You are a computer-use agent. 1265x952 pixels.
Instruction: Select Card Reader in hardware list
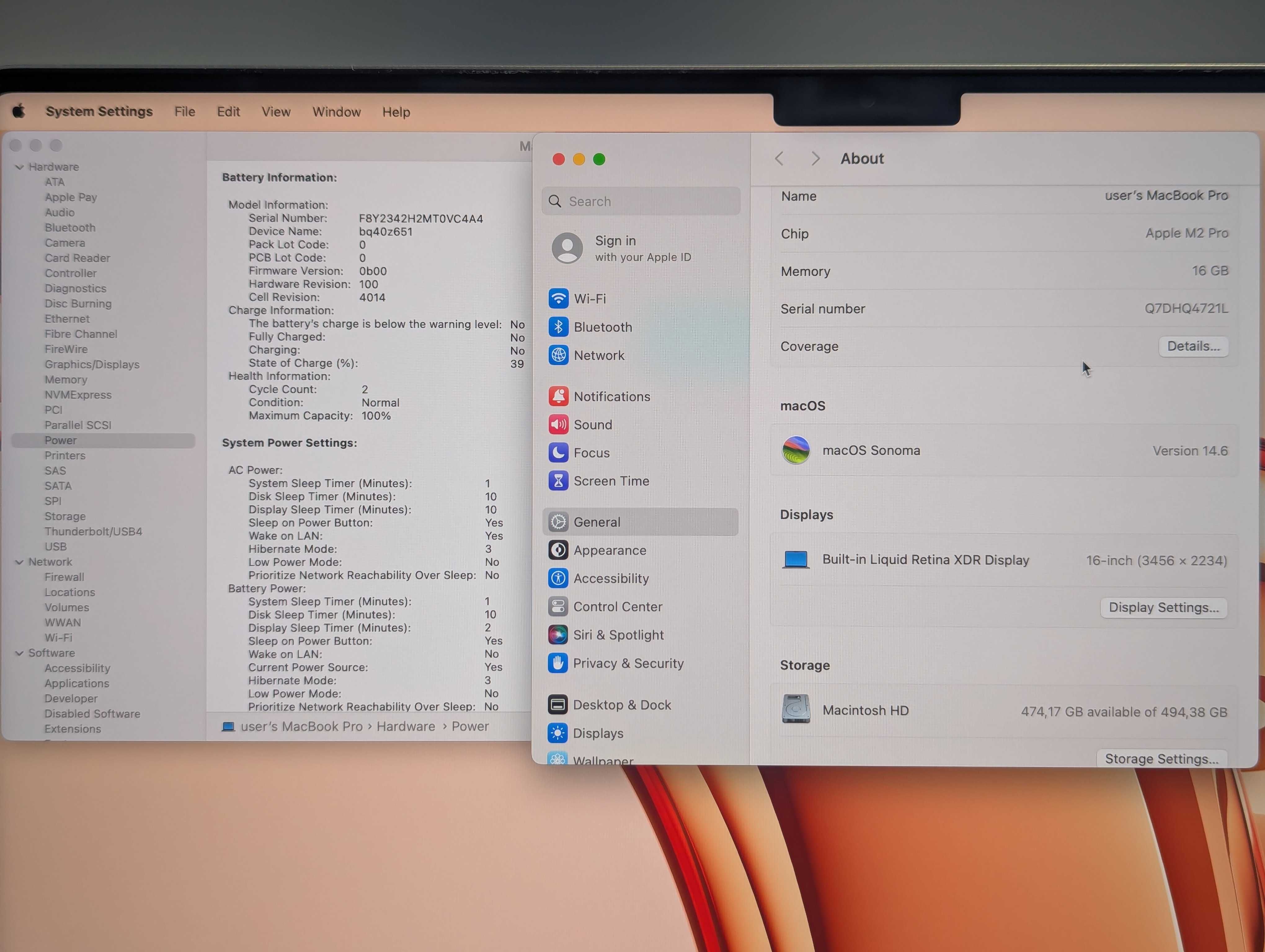77,258
